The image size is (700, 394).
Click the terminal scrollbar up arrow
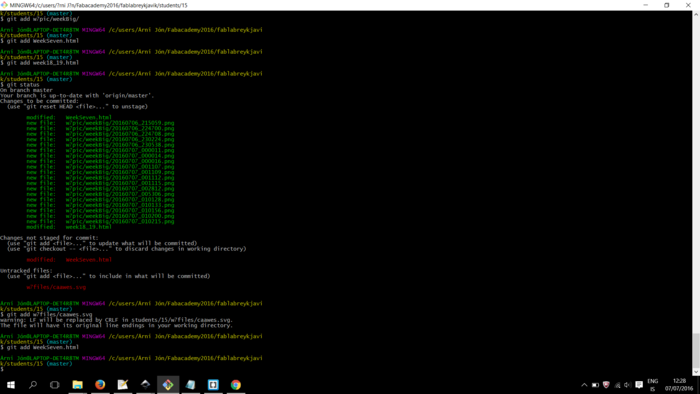[696, 14]
